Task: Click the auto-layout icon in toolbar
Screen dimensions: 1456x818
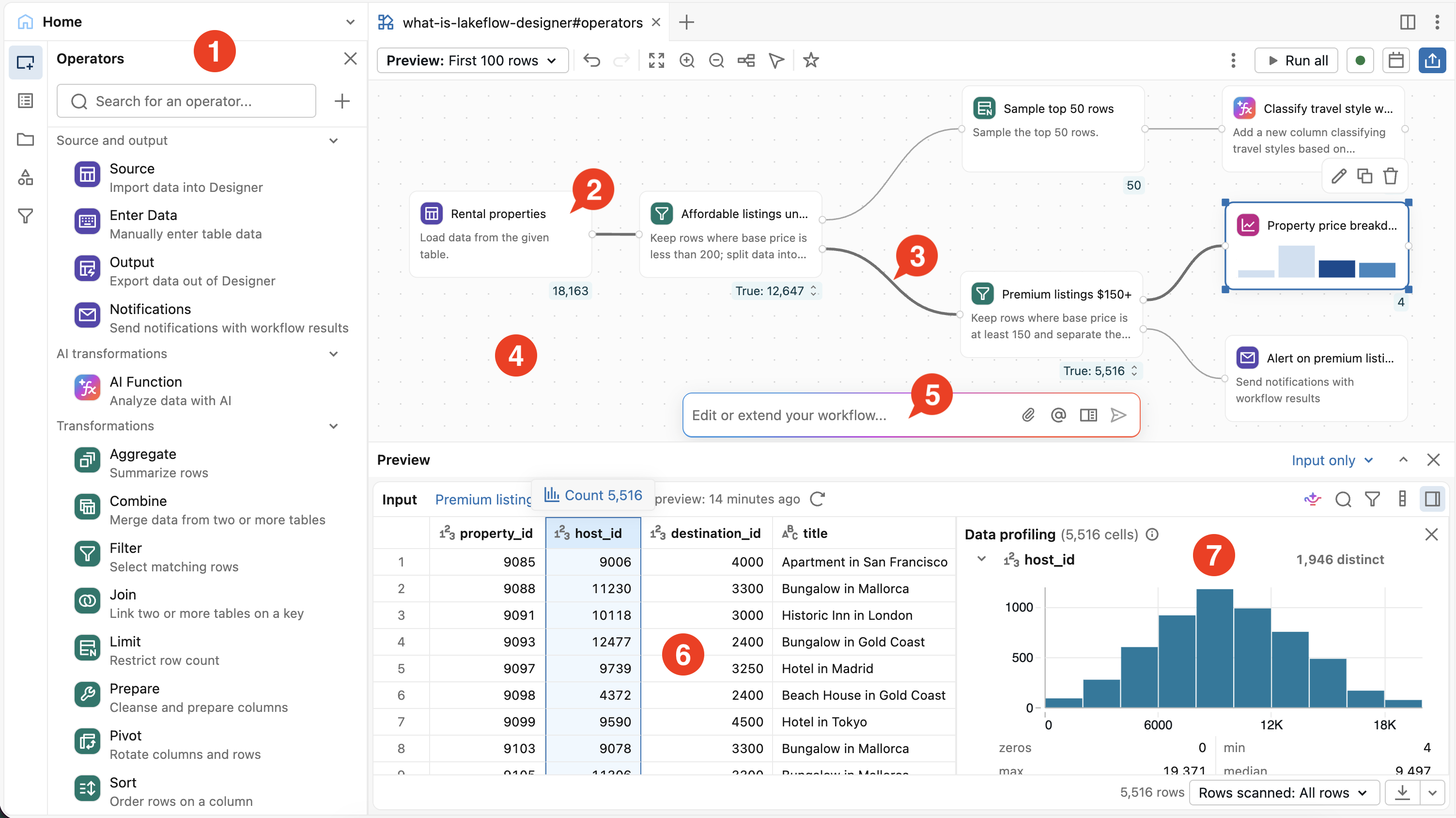Action: tap(746, 60)
